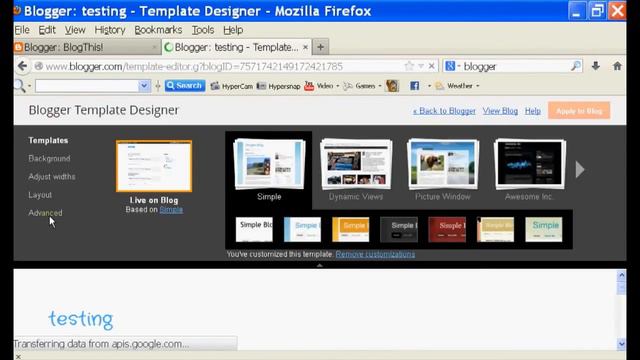Select the dark gray Simple variant swatch

[x=399, y=229]
